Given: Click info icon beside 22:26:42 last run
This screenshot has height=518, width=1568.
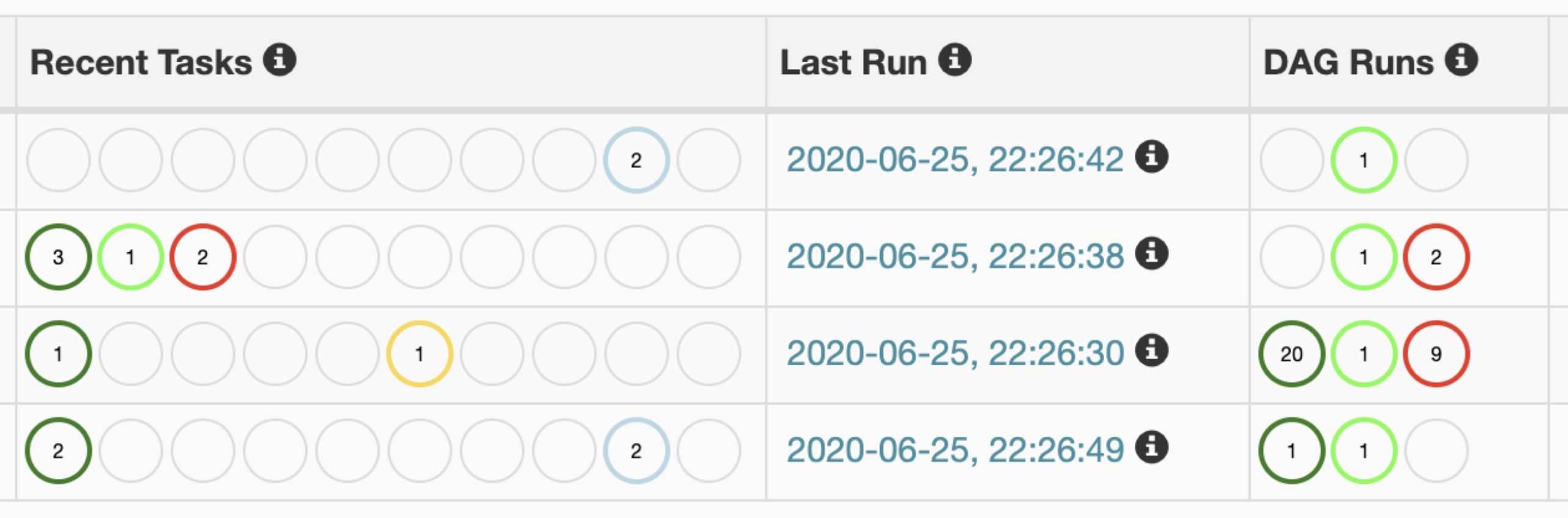Looking at the screenshot, I should coord(1152,158).
